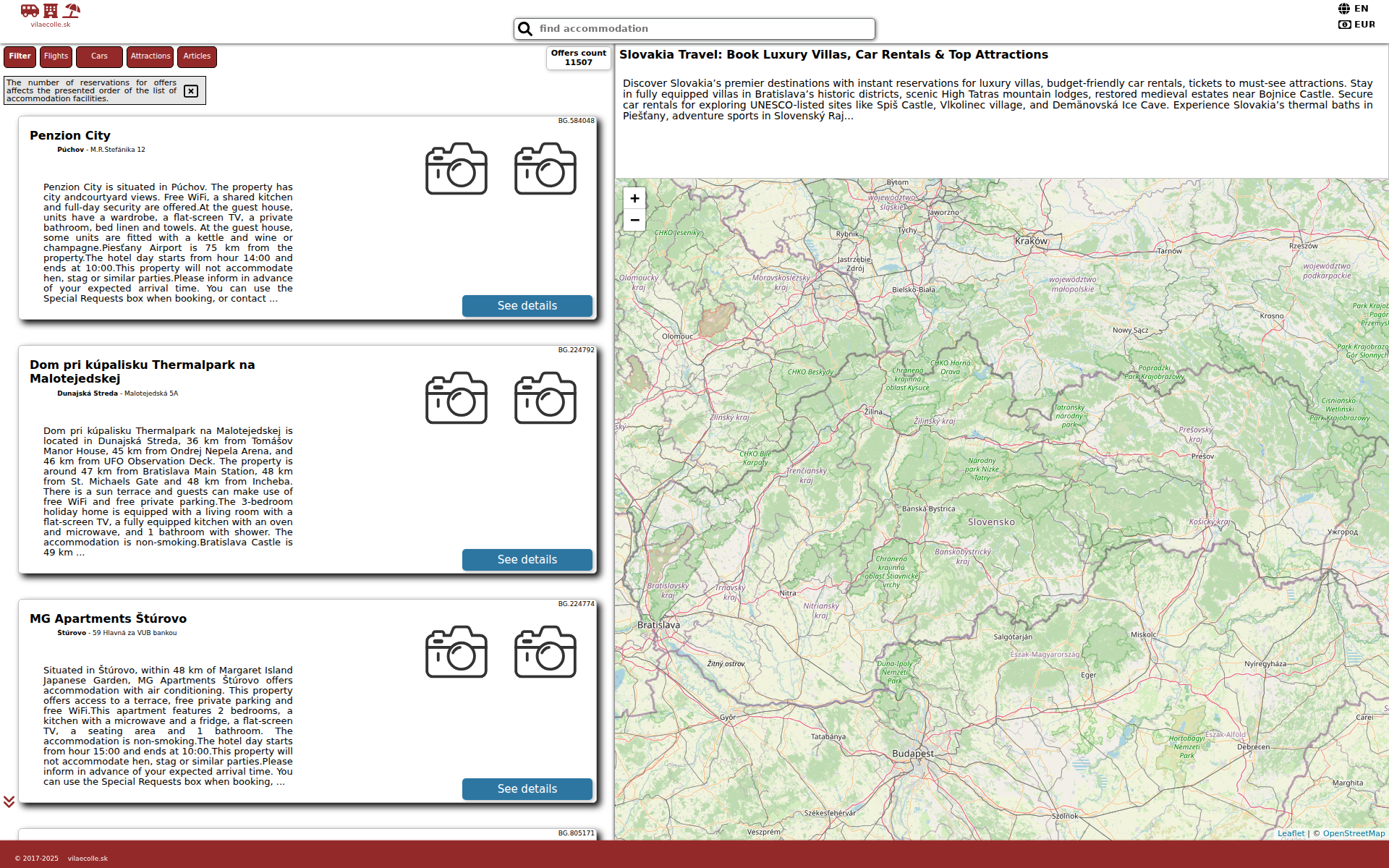This screenshot has height=868, width=1389.
Task: Zoom in on the map
Action: 634,198
